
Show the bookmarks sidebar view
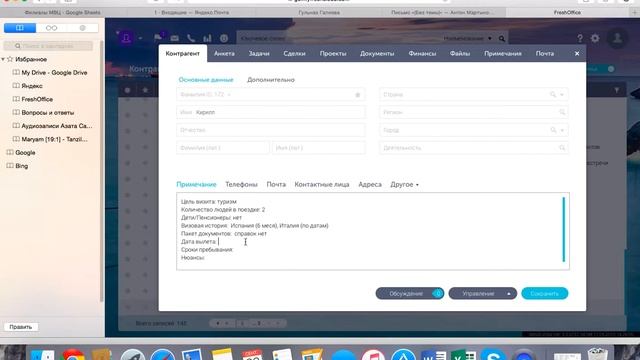tap(20, 28)
